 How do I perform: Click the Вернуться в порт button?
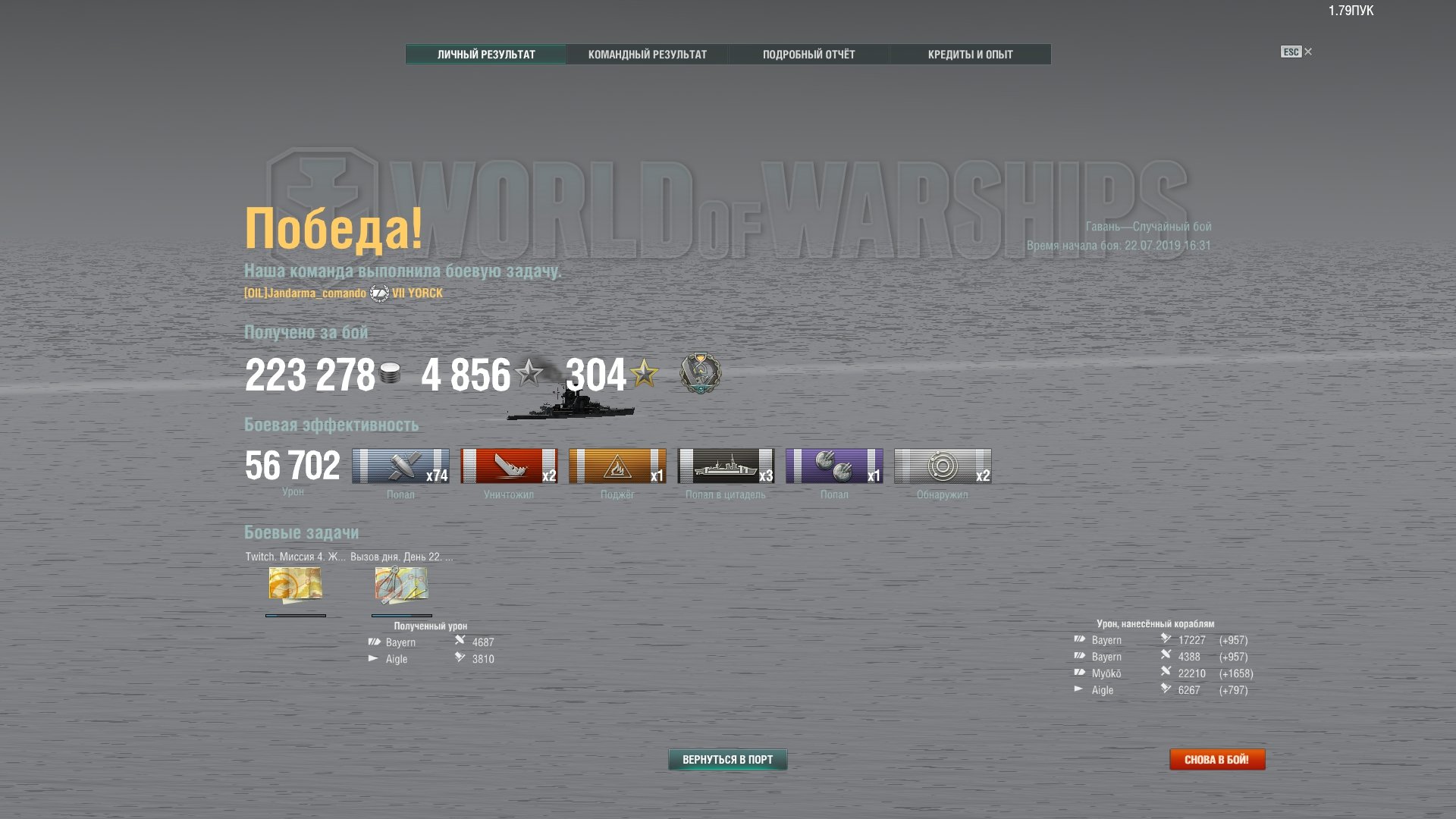[727, 759]
